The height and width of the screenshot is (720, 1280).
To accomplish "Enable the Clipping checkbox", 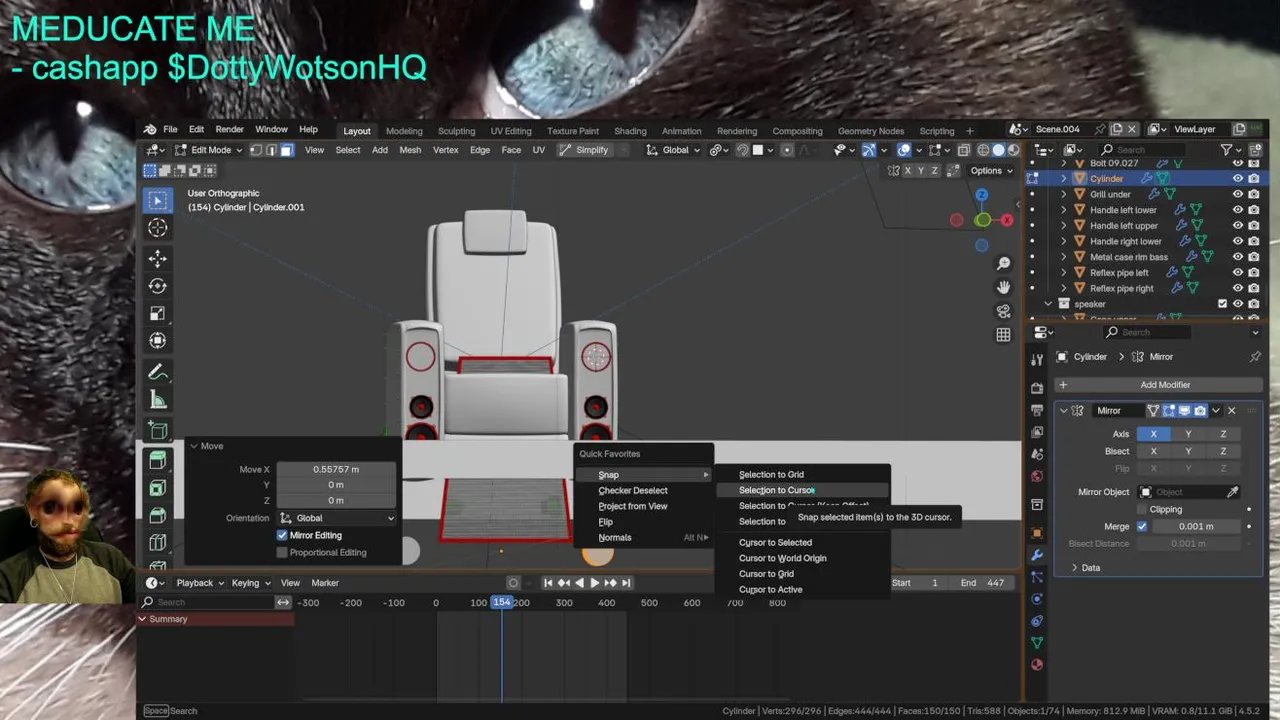I will click(x=1141, y=509).
